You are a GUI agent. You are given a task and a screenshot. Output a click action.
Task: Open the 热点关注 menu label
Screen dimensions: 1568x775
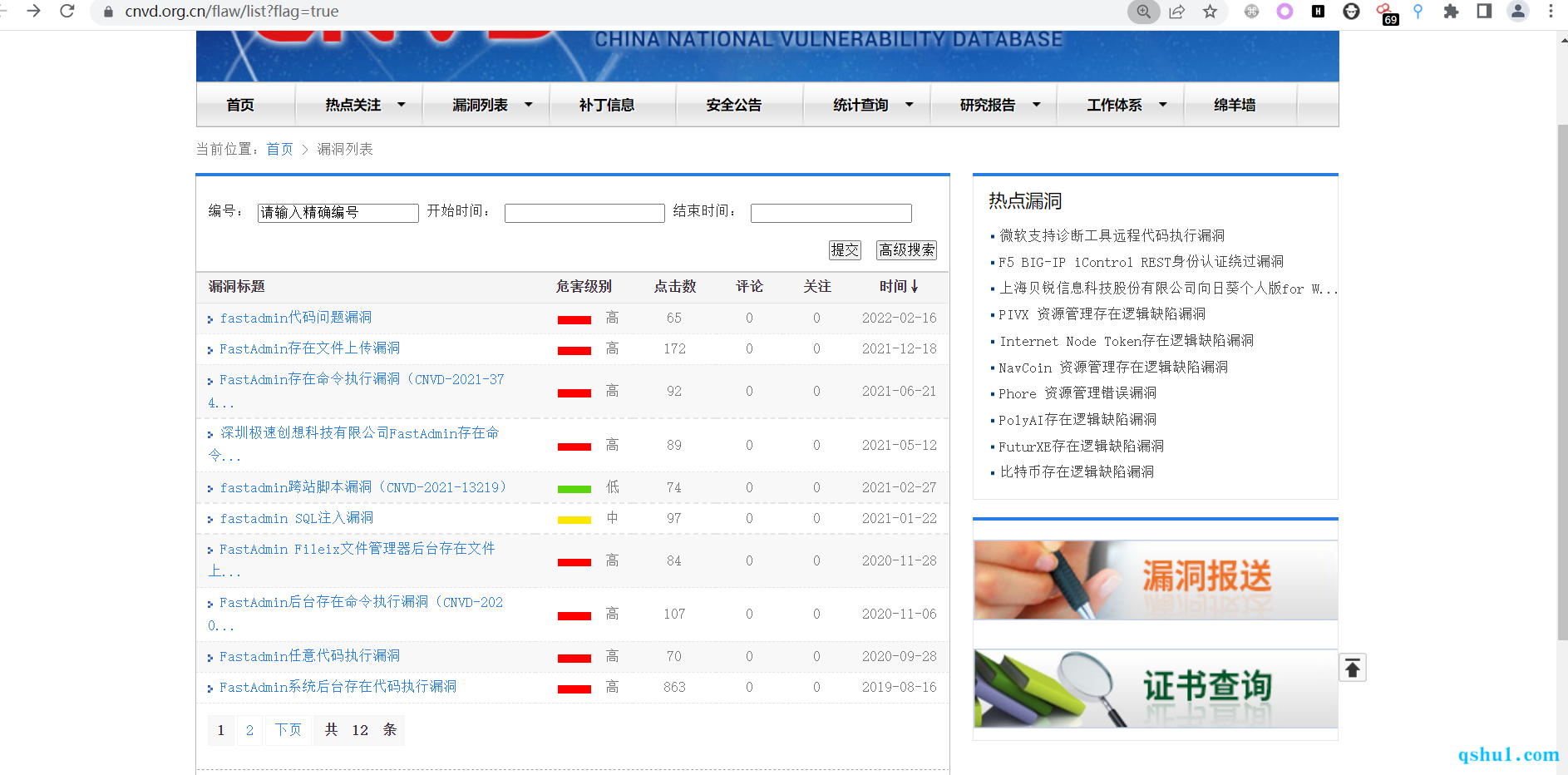click(x=353, y=105)
